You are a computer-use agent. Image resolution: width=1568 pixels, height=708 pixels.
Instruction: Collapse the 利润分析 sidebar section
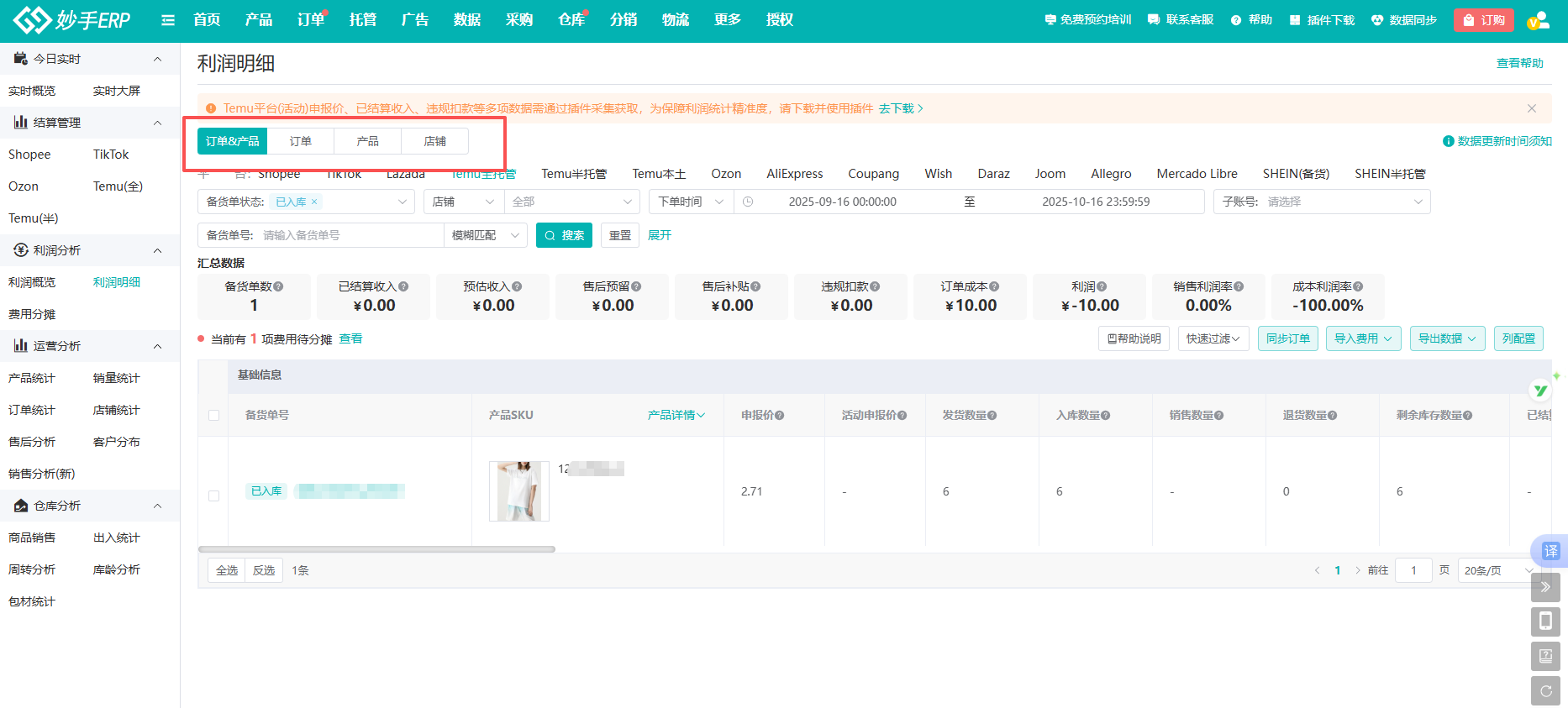(x=157, y=250)
